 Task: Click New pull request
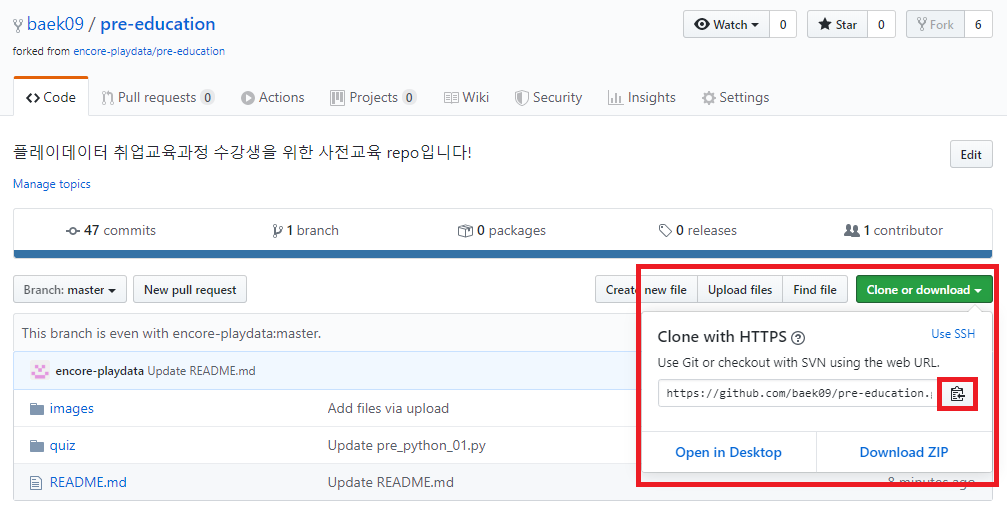(x=190, y=290)
